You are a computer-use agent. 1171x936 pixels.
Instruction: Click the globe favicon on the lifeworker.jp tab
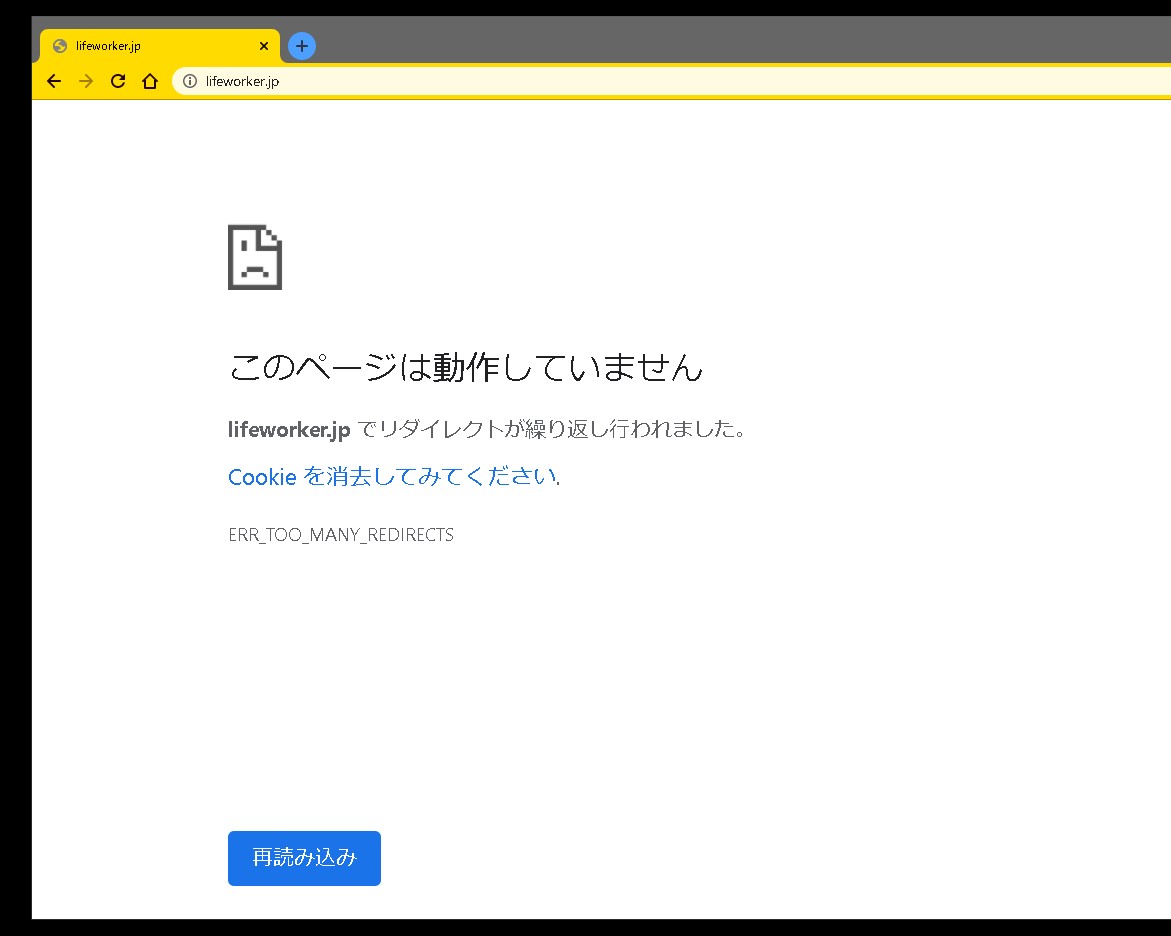pyautogui.click(x=62, y=45)
